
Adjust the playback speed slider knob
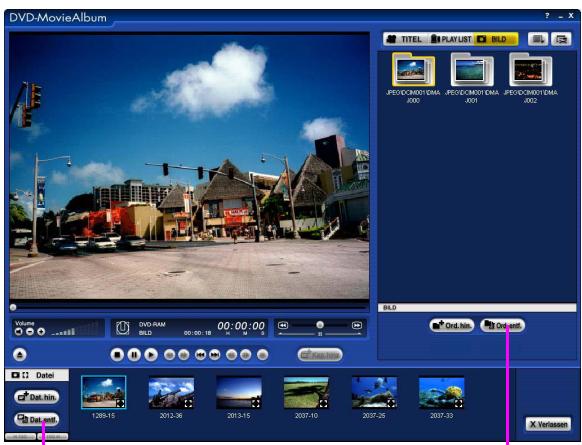320,325
